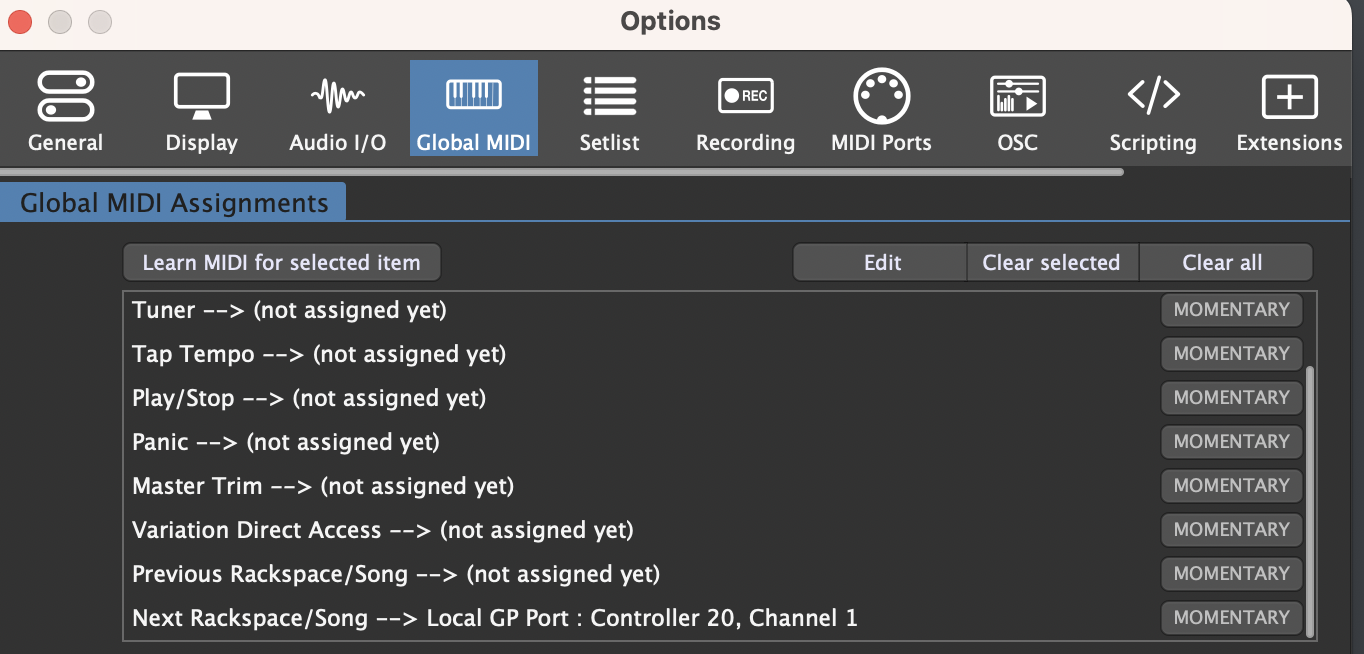The width and height of the screenshot is (1364, 654).
Task: Open Audio I/O waveform icon
Action: pyautogui.click(x=337, y=96)
